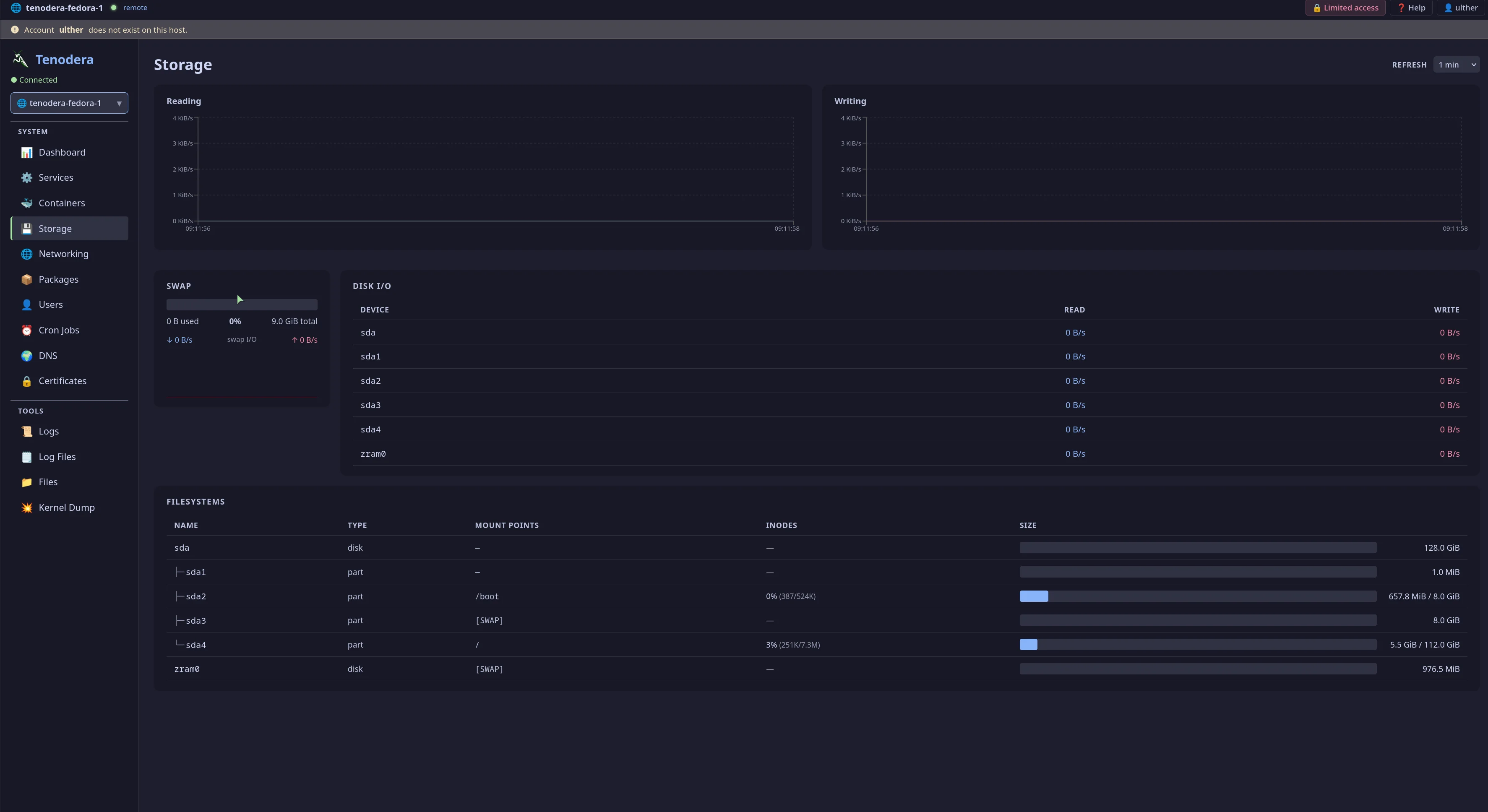Click the Limited access button
This screenshot has width=1488, height=812.
click(x=1345, y=8)
